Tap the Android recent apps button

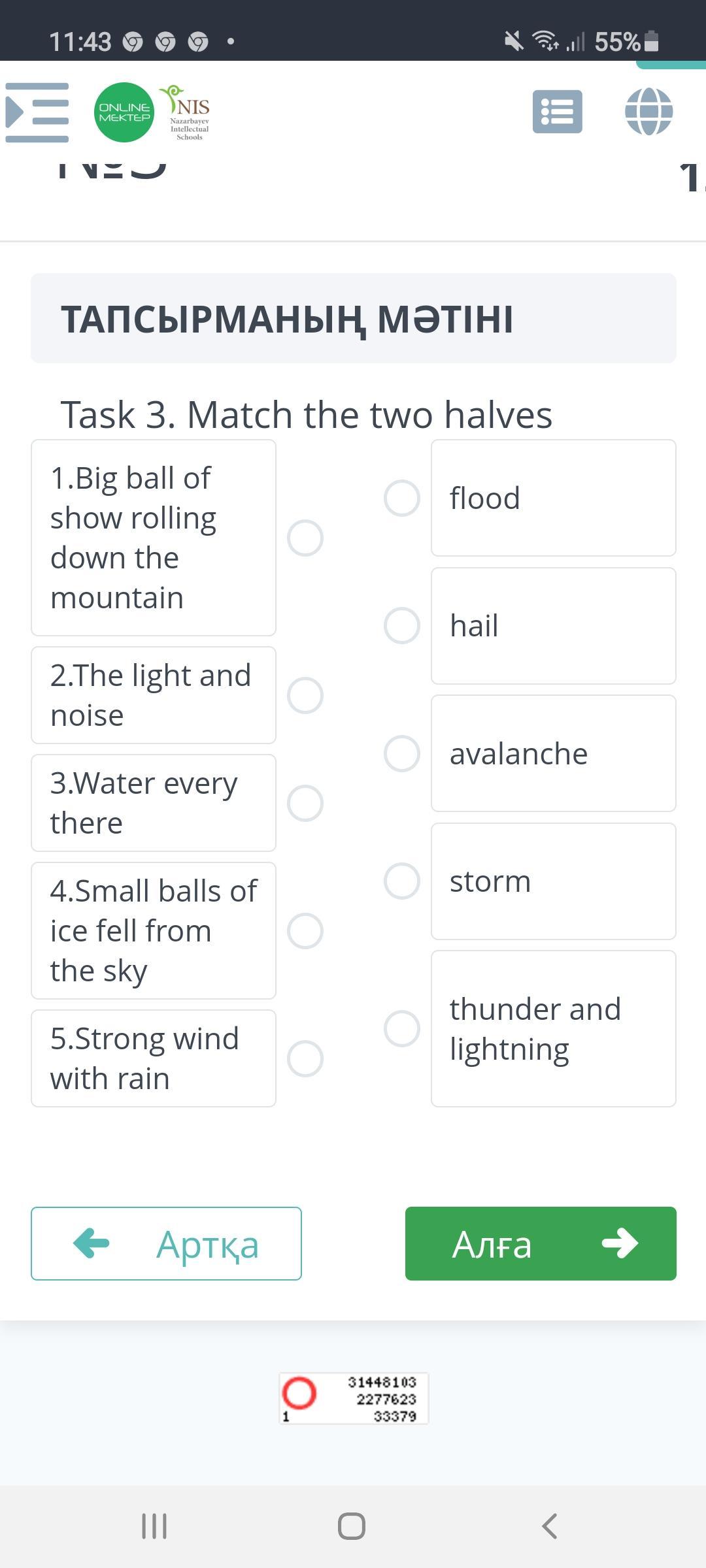(154, 1526)
